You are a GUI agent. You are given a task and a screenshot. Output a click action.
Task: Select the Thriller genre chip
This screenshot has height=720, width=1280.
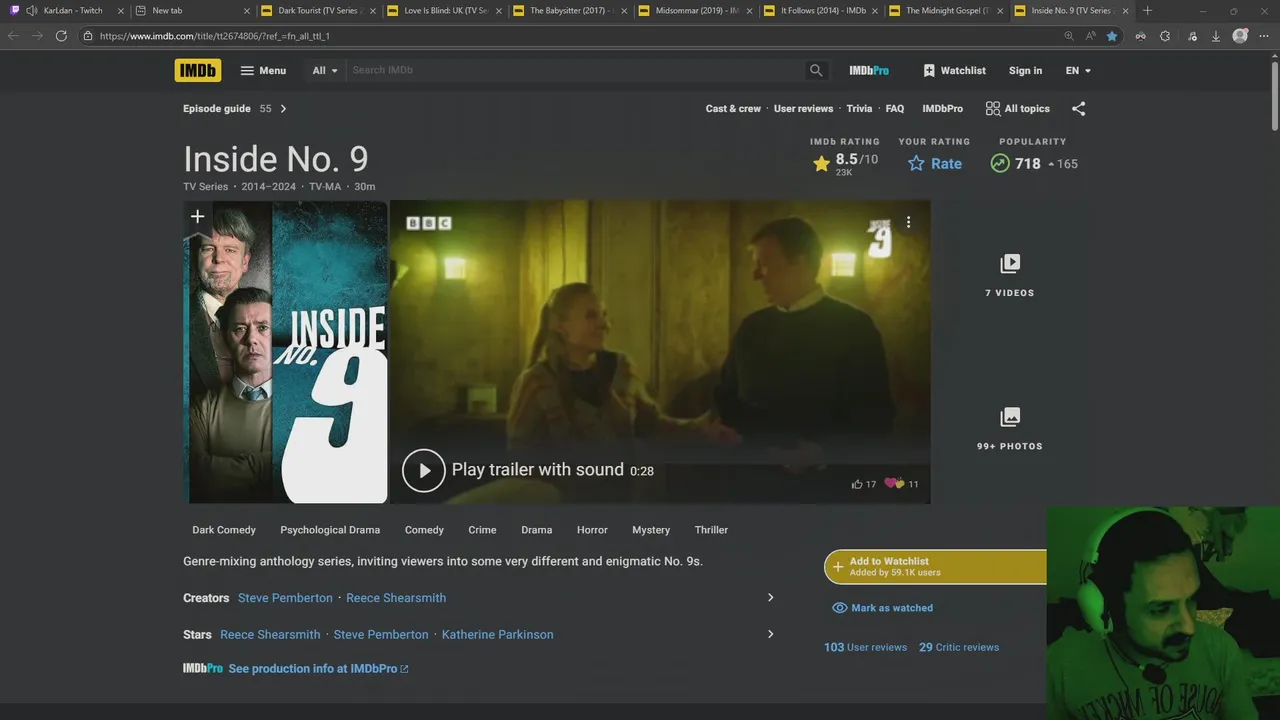(711, 530)
